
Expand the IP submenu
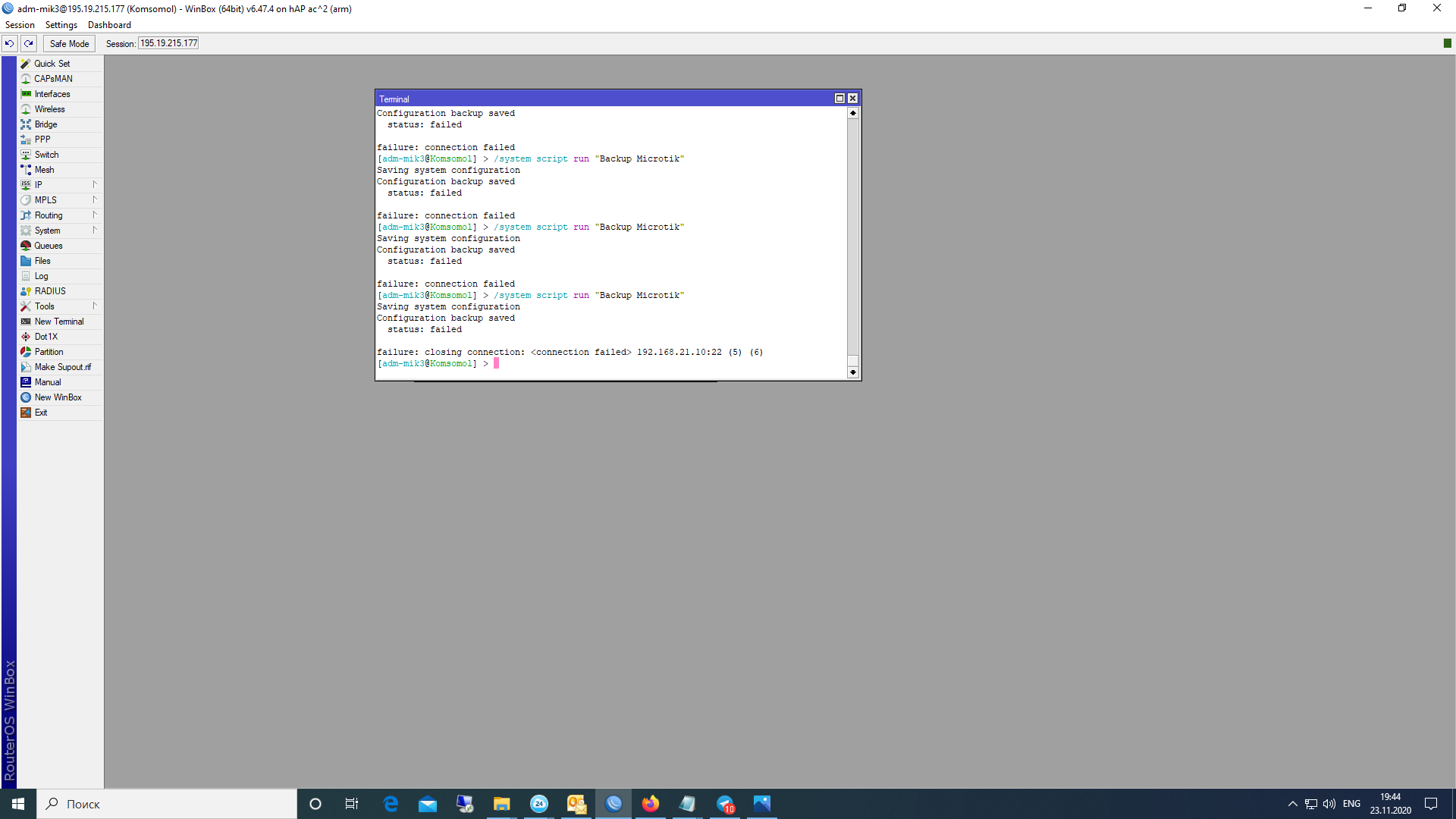click(60, 185)
